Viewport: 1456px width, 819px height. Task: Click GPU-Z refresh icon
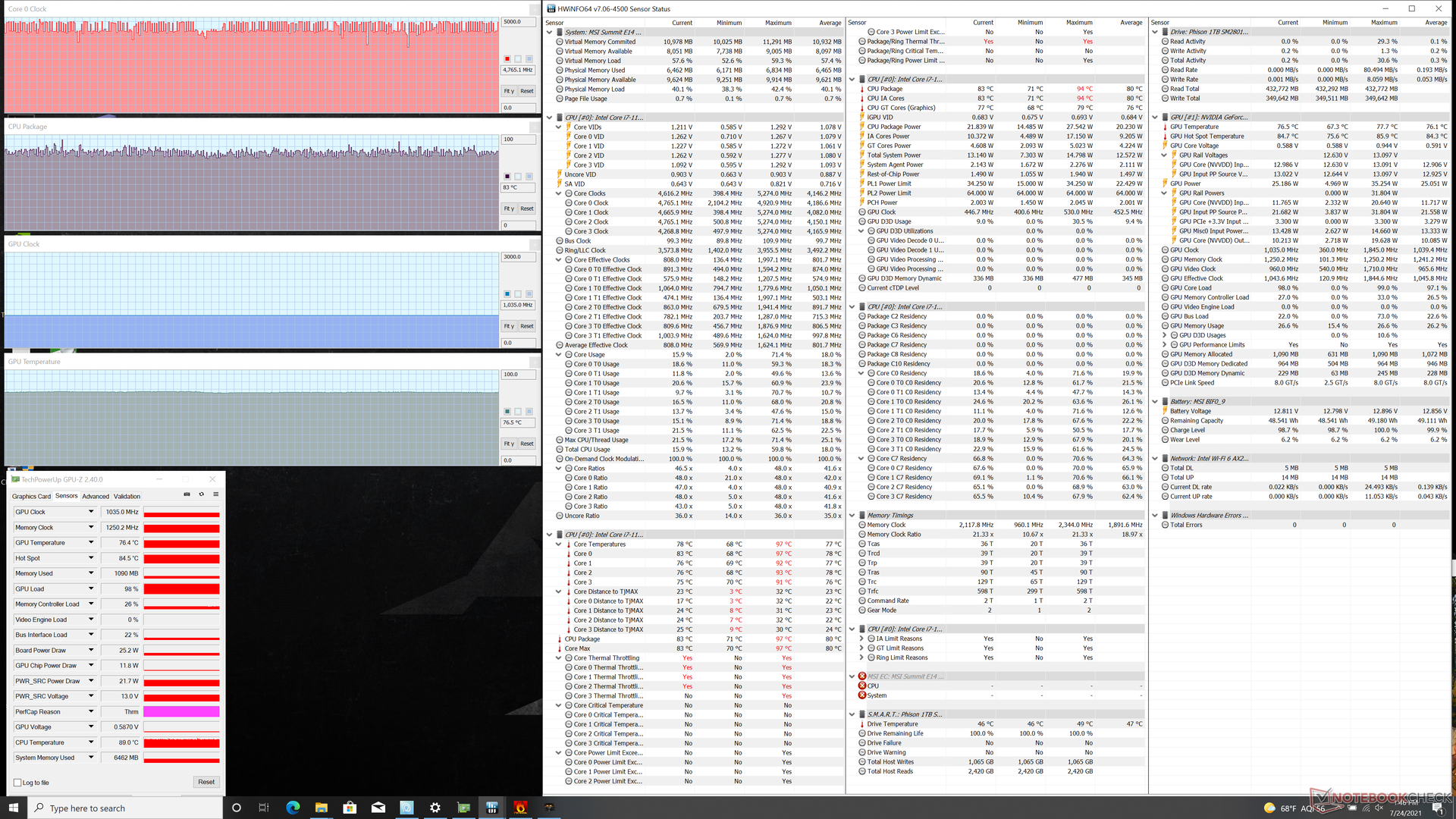202,494
